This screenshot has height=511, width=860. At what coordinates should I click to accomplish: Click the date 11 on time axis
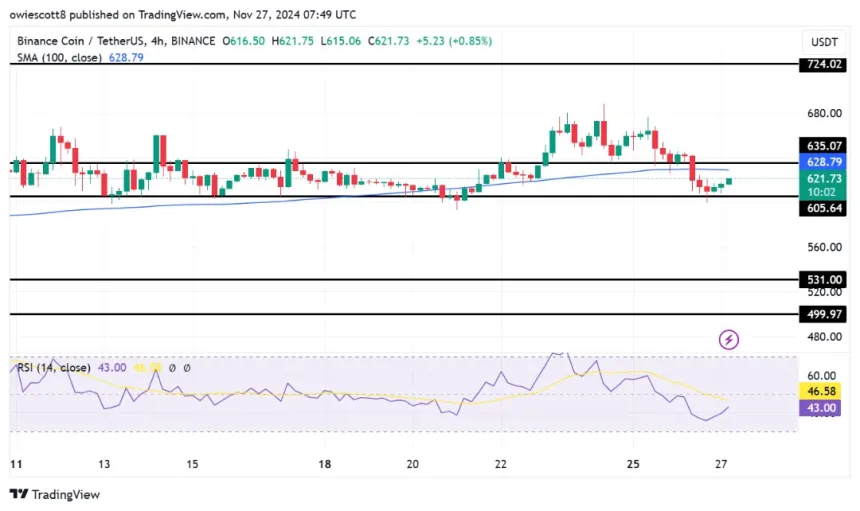[x=15, y=465]
